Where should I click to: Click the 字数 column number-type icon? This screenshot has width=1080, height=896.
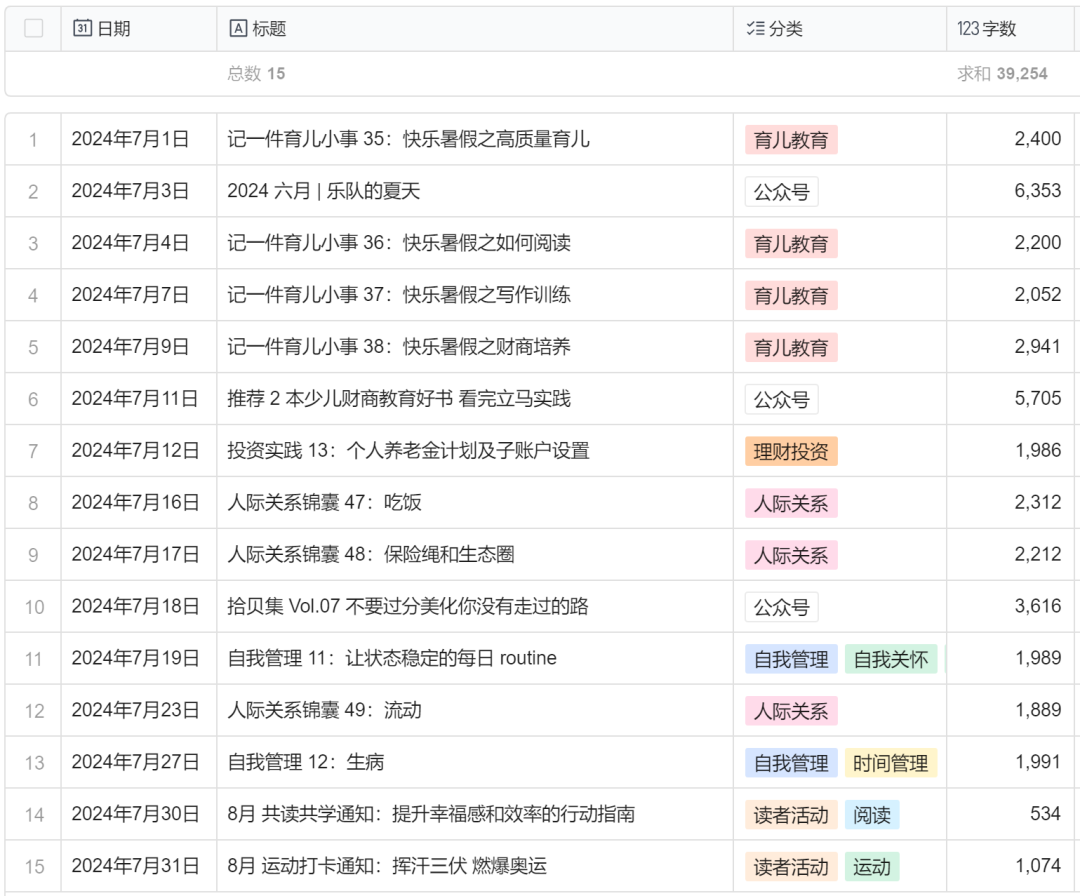coord(968,28)
